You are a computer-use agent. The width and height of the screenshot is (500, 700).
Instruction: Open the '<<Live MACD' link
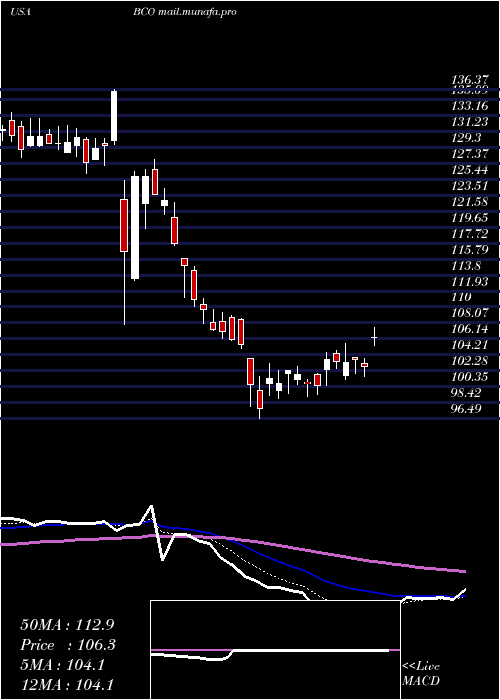[x=421, y=673]
